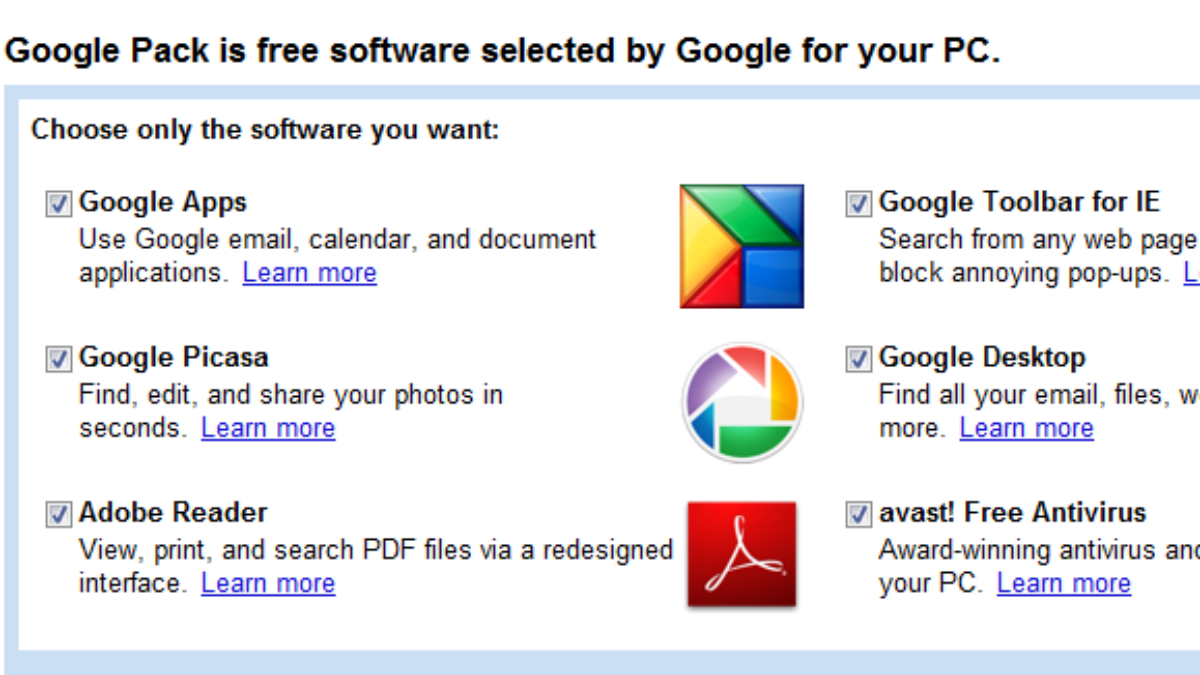
Task: Click the Google Apps title label
Action: point(163,202)
